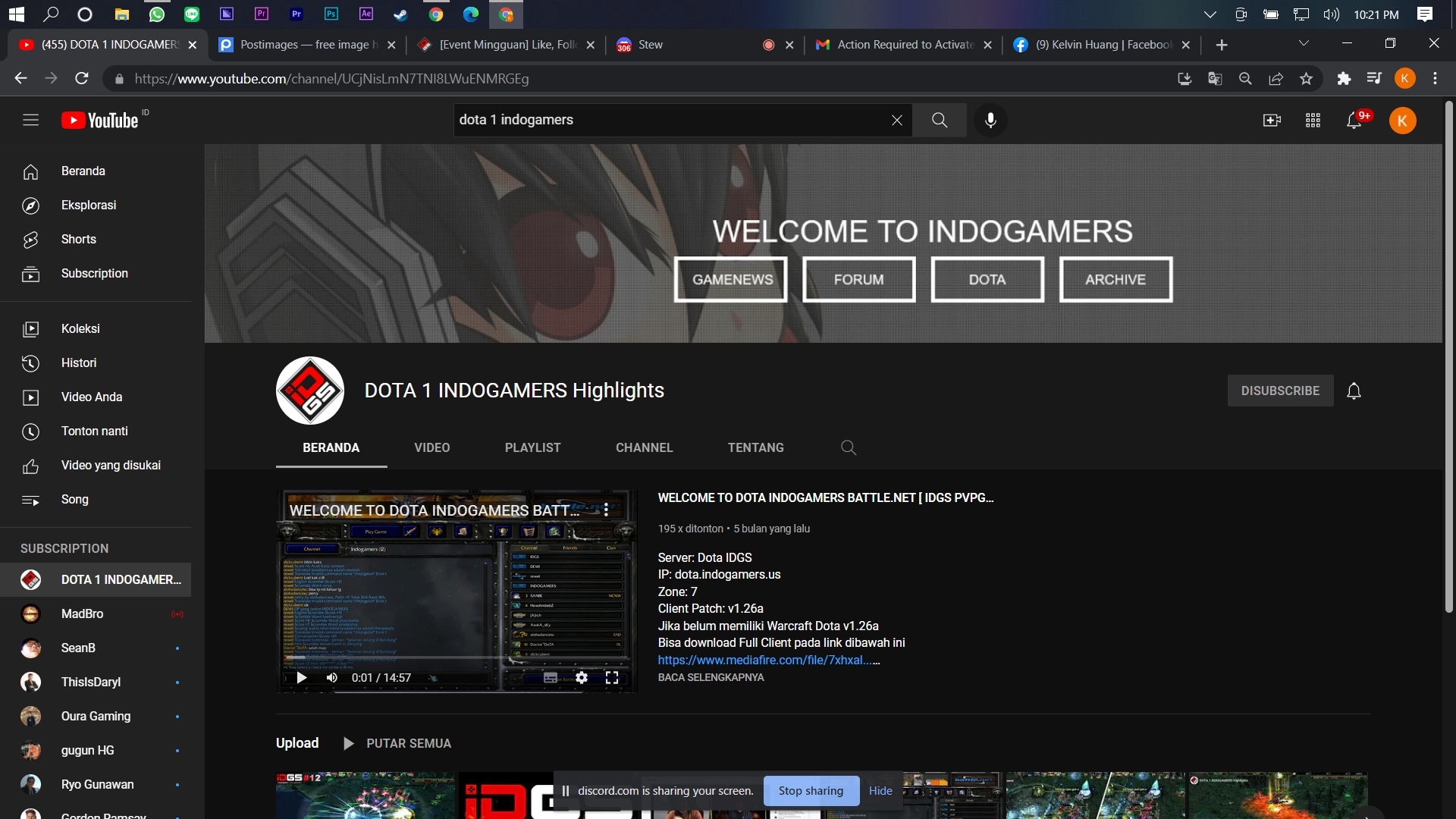
Task: Toggle channel notification bell next to Disubscribe
Action: (x=1354, y=391)
